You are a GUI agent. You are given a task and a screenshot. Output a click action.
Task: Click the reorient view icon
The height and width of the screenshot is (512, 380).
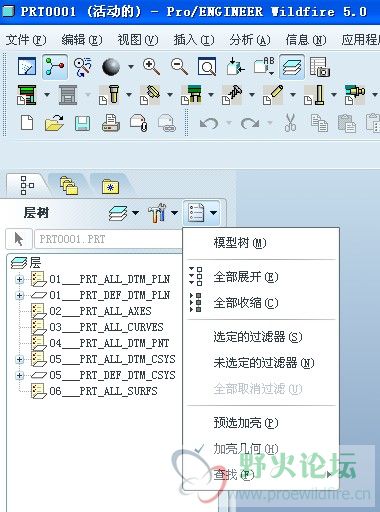pos(235,66)
